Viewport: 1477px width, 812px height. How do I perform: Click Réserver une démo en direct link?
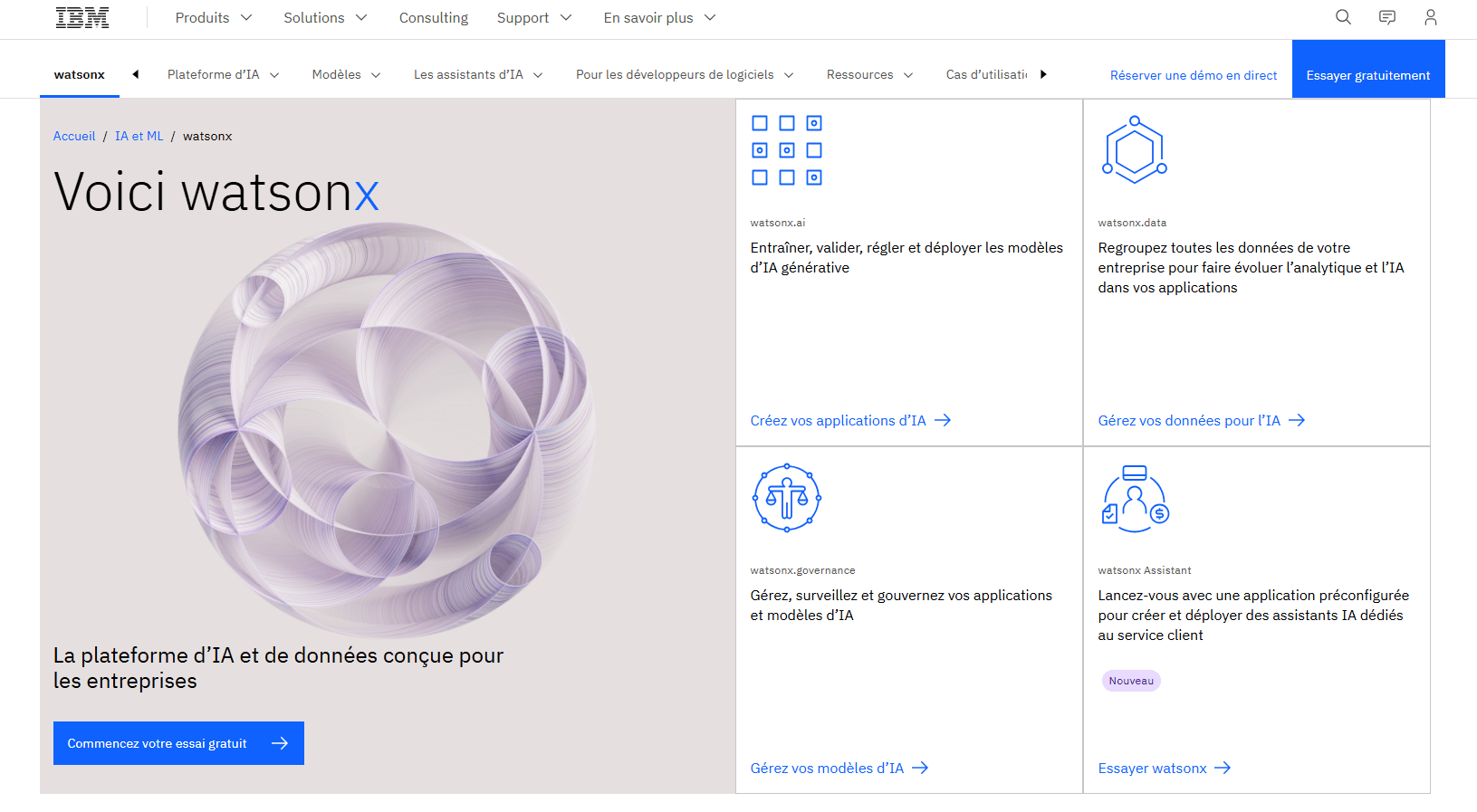click(x=1194, y=75)
